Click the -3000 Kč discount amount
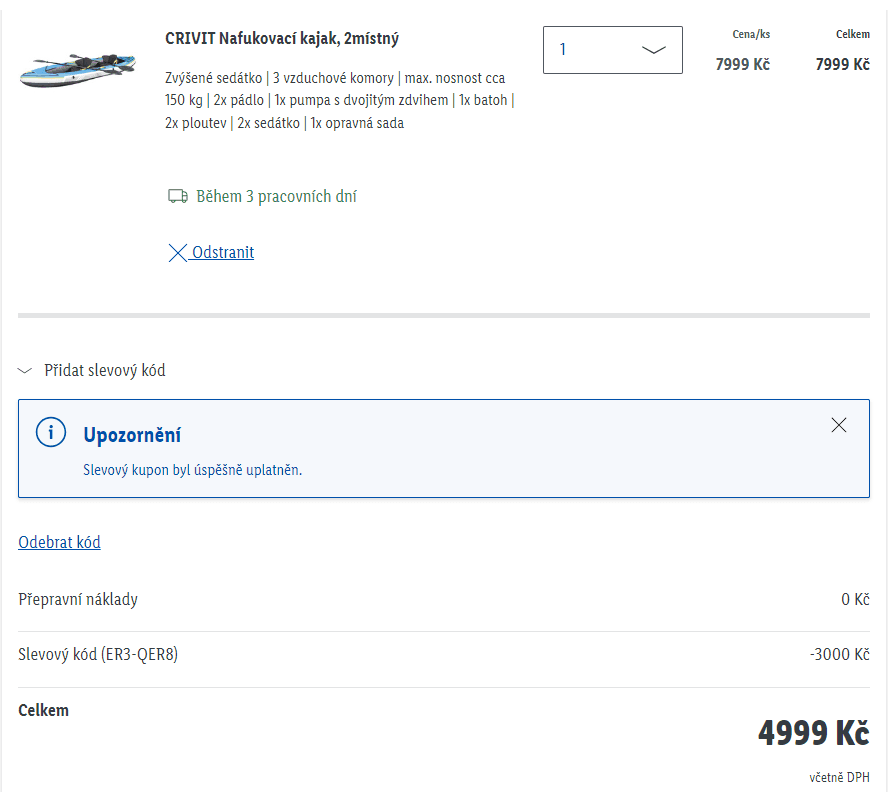 click(x=839, y=655)
